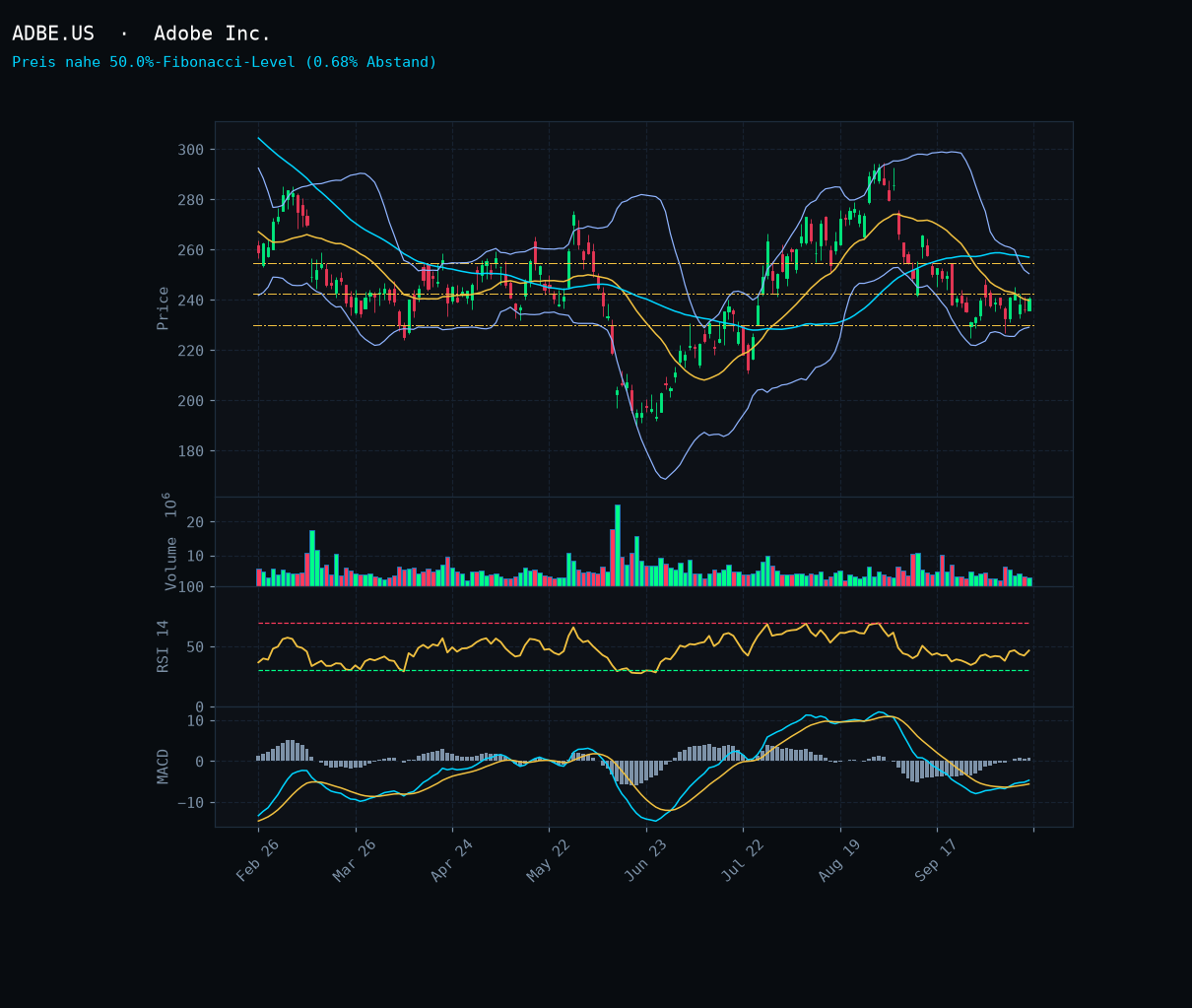
Task: Click the "Aug 19" date label
Action: (x=840, y=860)
